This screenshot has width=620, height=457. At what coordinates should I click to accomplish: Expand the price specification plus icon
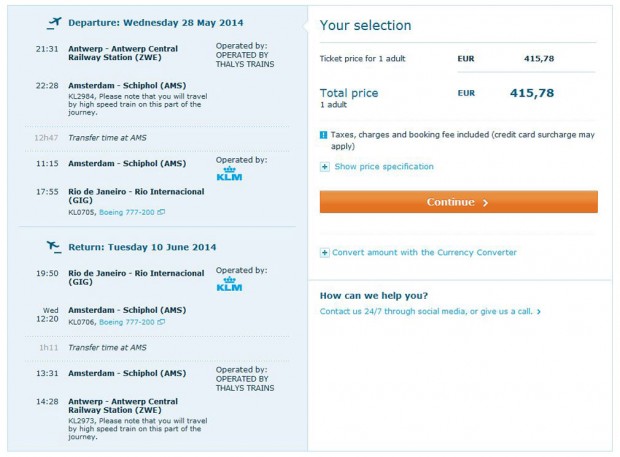[x=325, y=167]
